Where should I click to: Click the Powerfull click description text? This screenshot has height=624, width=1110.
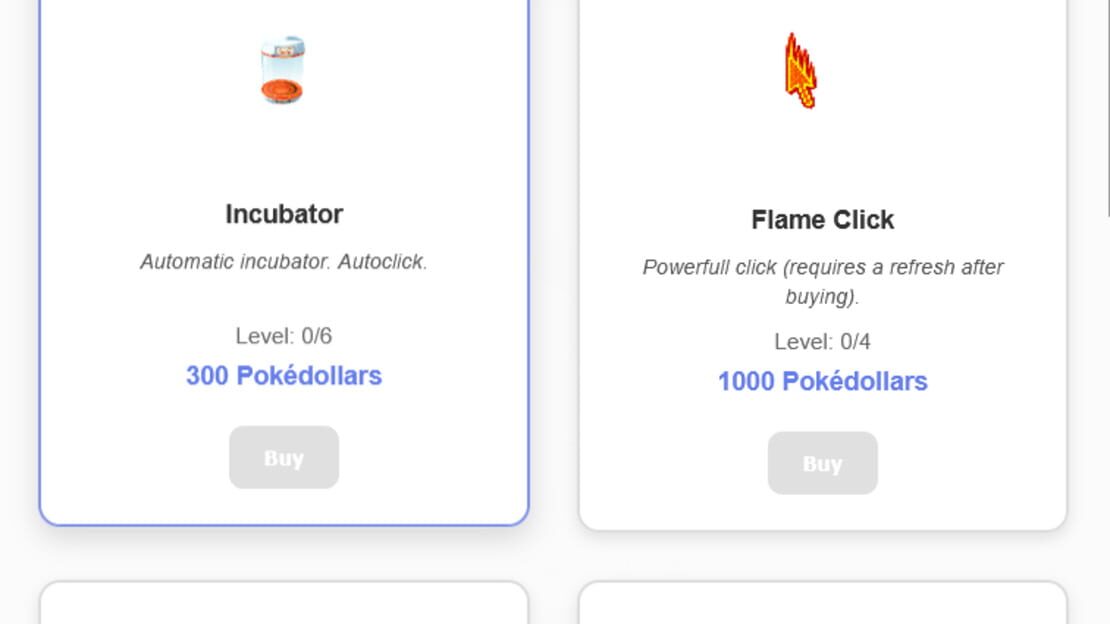coord(823,281)
